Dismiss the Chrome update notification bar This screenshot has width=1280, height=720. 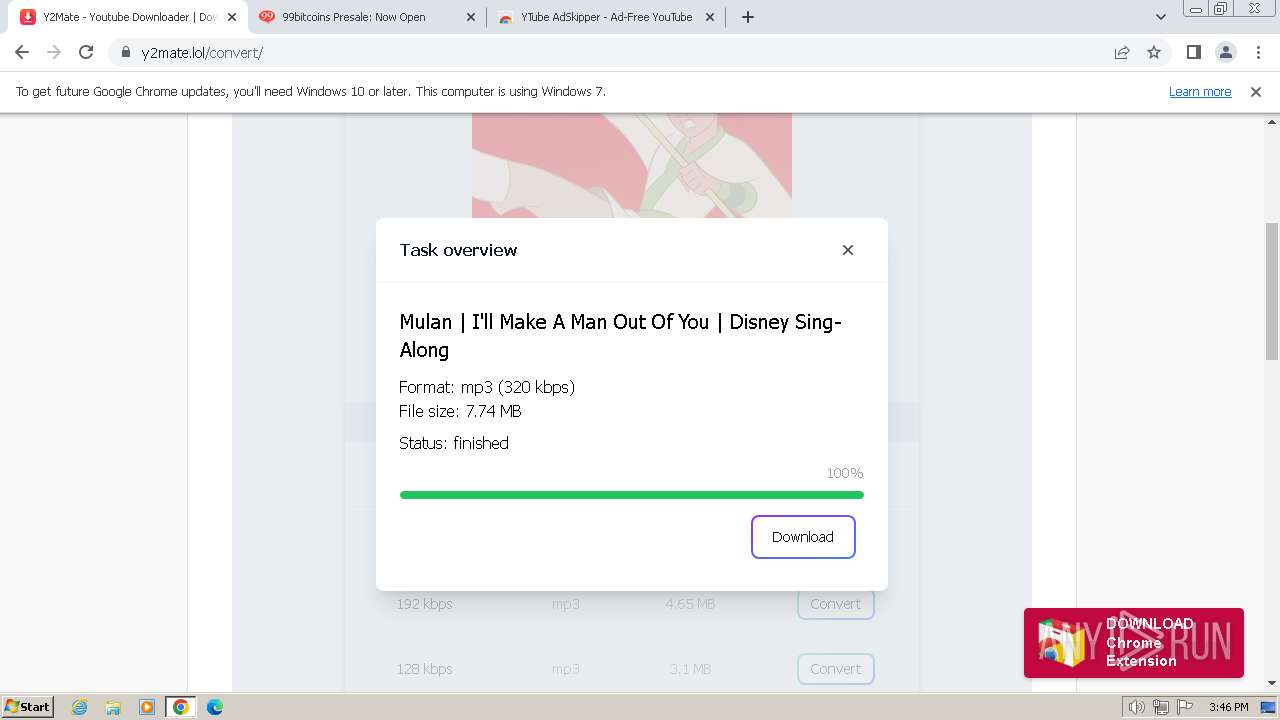(1256, 91)
